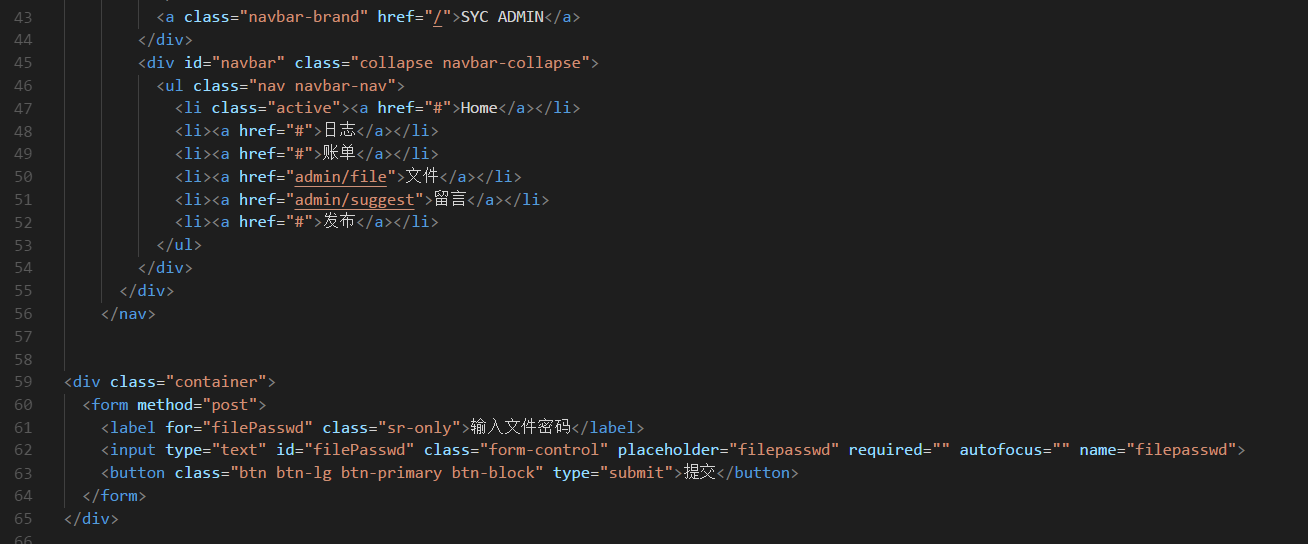Screen dimensions: 1308x544
Task: Click line number 43 in the gutter
Action: [23, 17]
